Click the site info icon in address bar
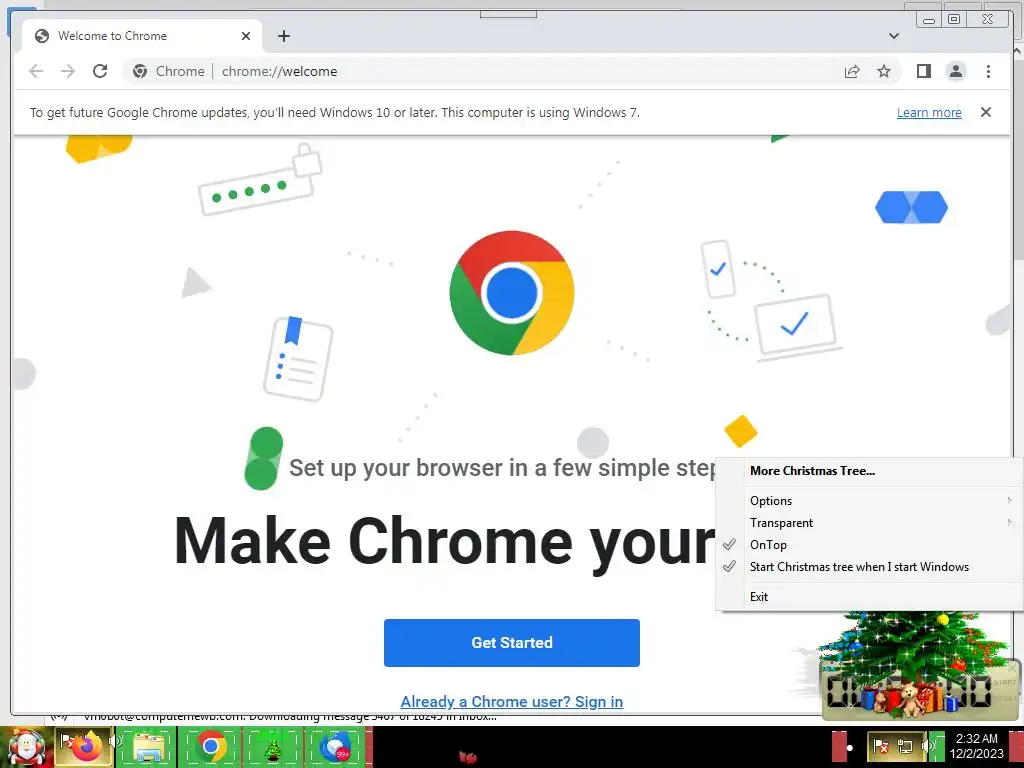This screenshot has height=768, width=1024. coord(140,71)
